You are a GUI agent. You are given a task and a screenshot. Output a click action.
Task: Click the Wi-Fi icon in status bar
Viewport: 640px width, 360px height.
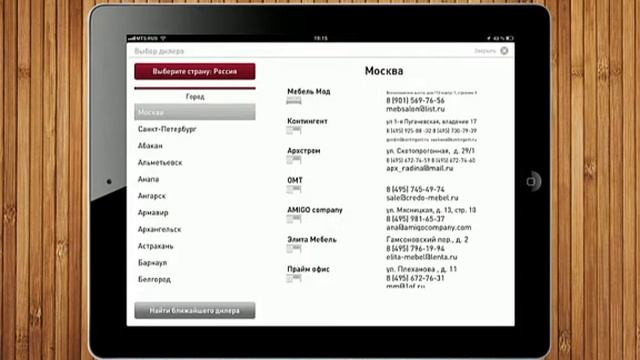pyautogui.click(x=163, y=38)
